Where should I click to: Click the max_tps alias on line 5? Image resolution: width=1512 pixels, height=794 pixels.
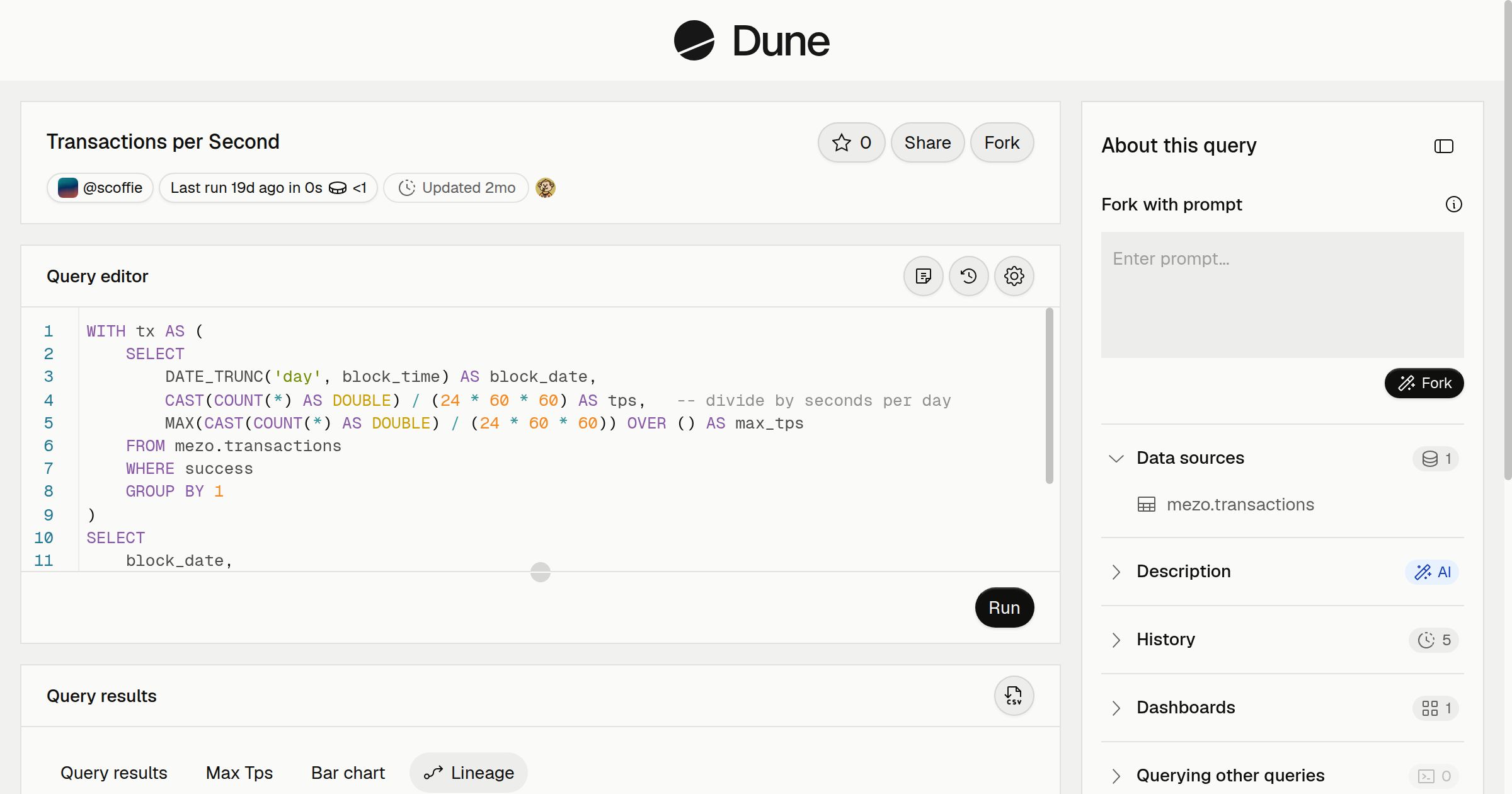tap(769, 423)
